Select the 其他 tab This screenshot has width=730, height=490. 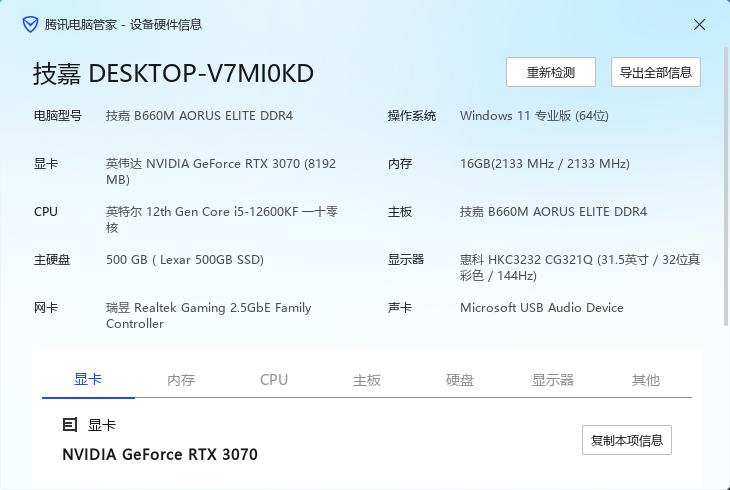pos(646,380)
